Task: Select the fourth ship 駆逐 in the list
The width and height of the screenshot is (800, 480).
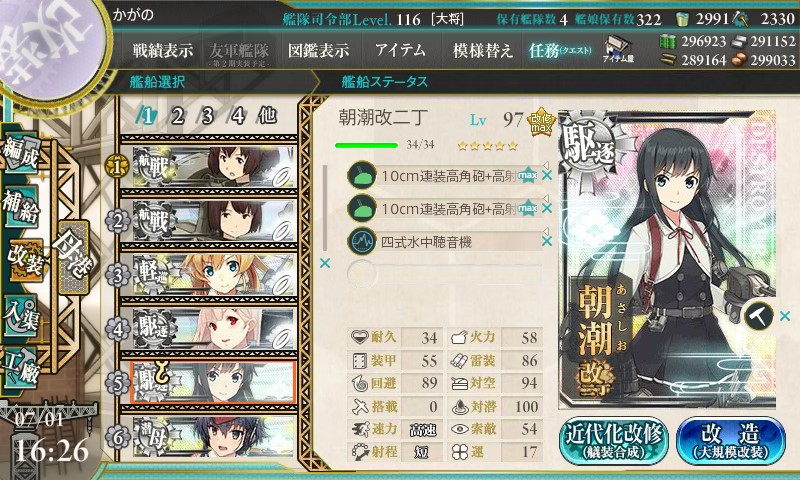Action: coord(208,329)
